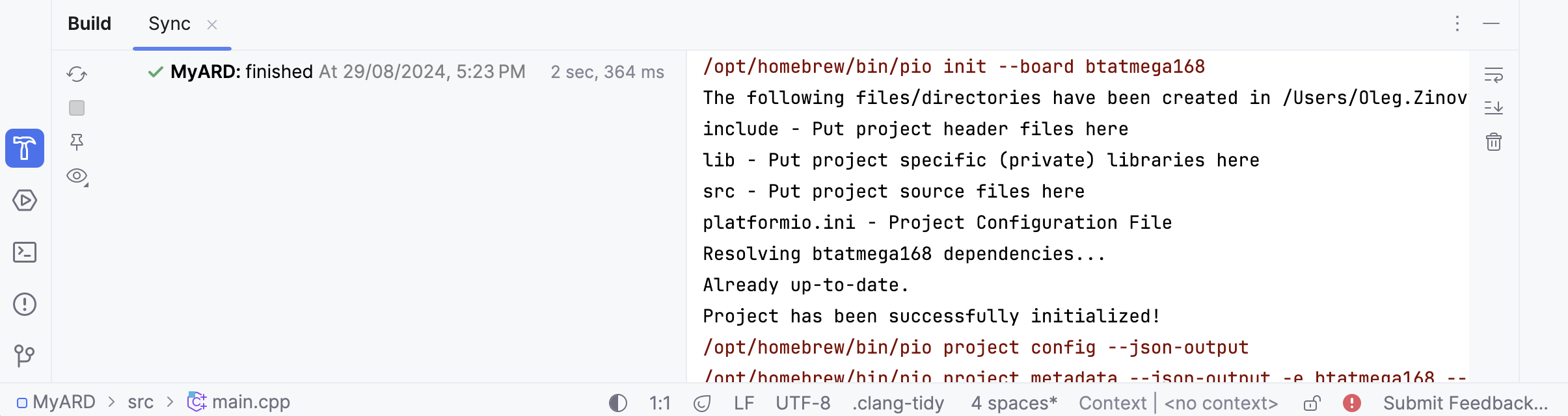
Task: Open the eye view options dropdown
Action: (77, 176)
